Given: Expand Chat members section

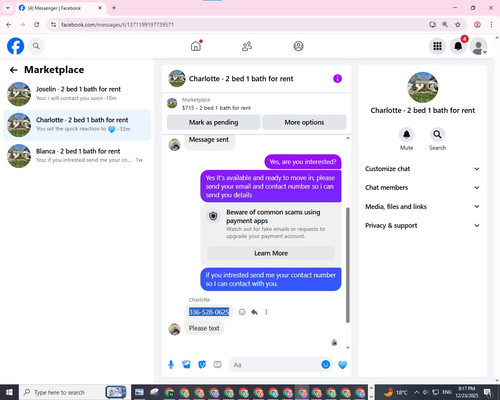Looking at the screenshot, I should [x=422, y=188].
